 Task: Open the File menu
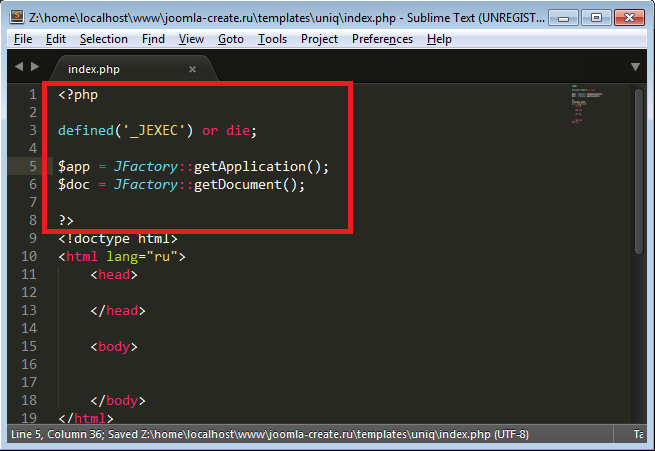[x=24, y=39]
